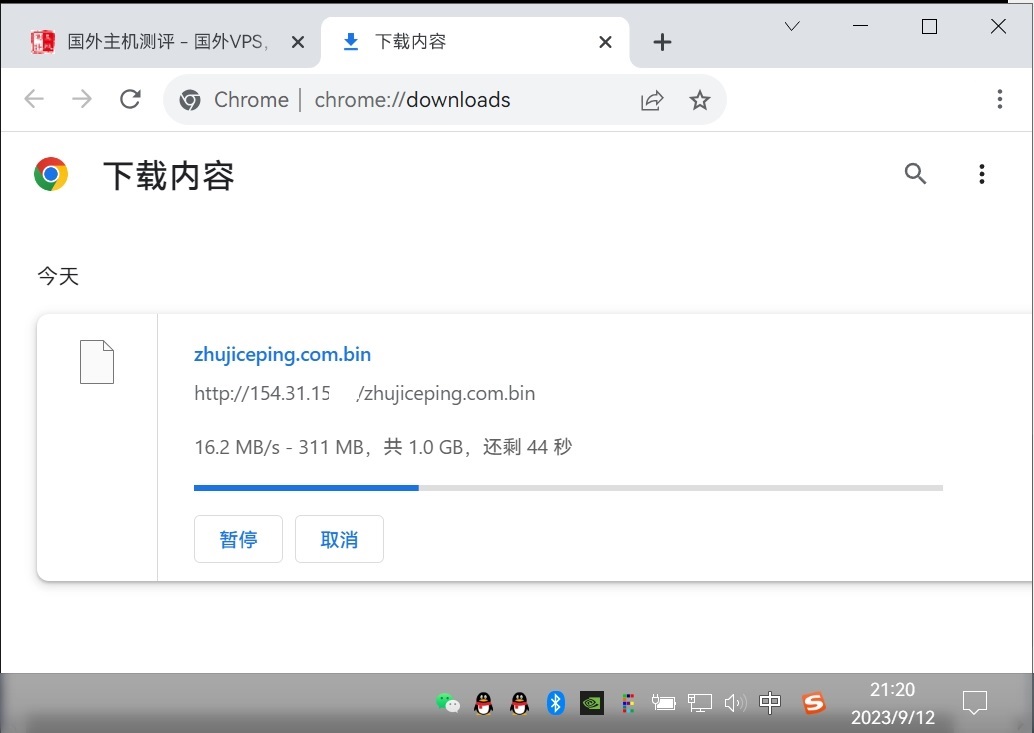Image resolution: width=1034 pixels, height=733 pixels.
Task: Click the Bluetooth tray icon
Action: click(556, 703)
